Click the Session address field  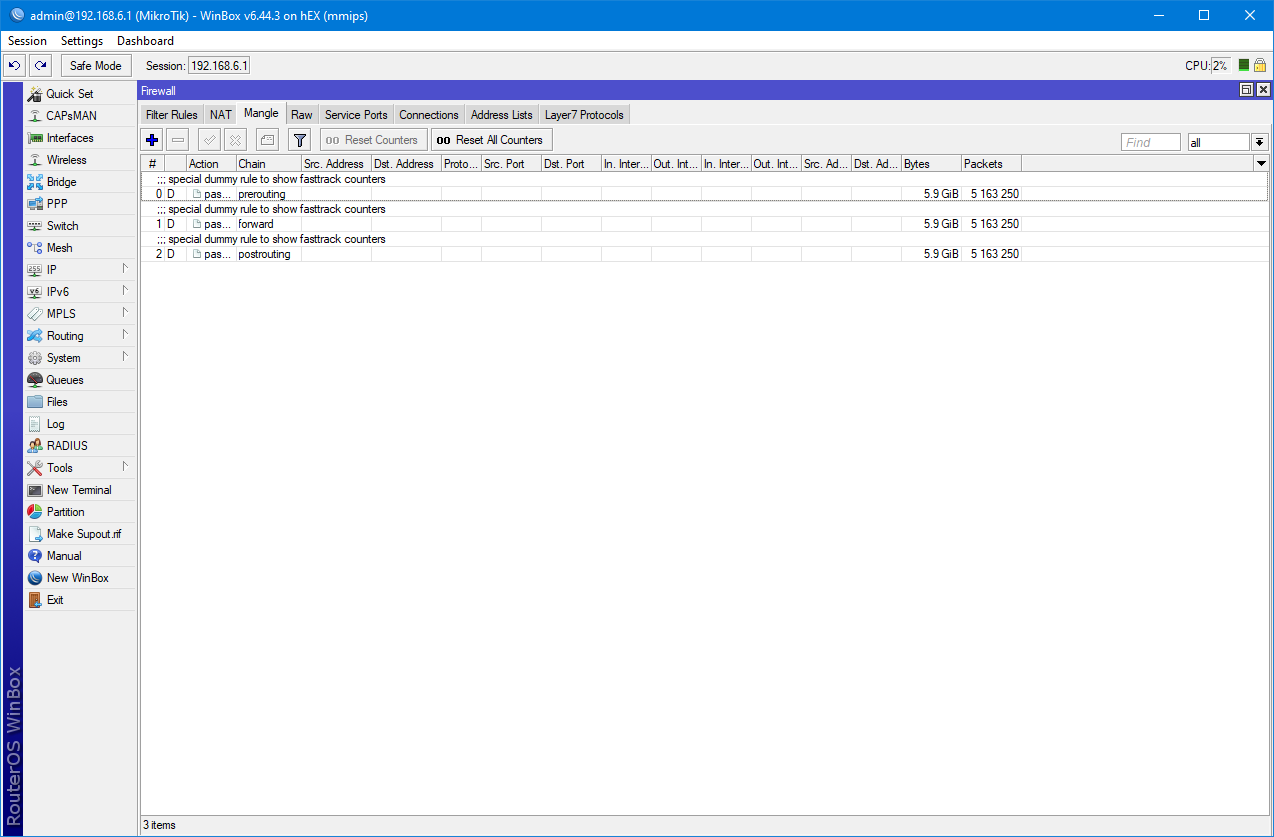(219, 65)
